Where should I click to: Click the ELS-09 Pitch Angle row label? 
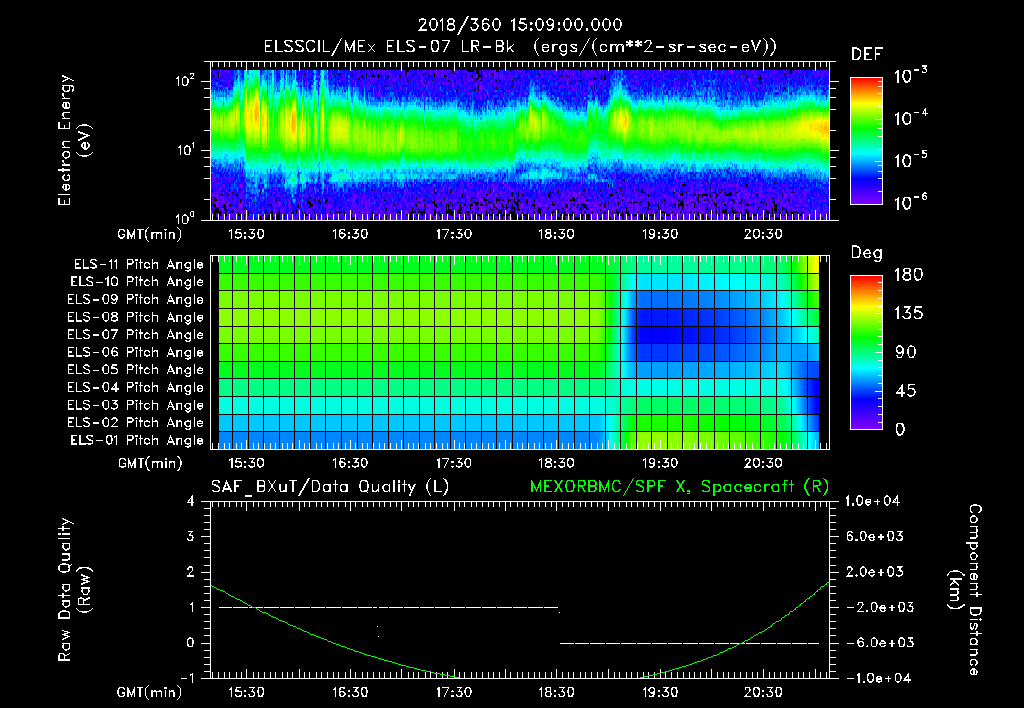[136, 300]
